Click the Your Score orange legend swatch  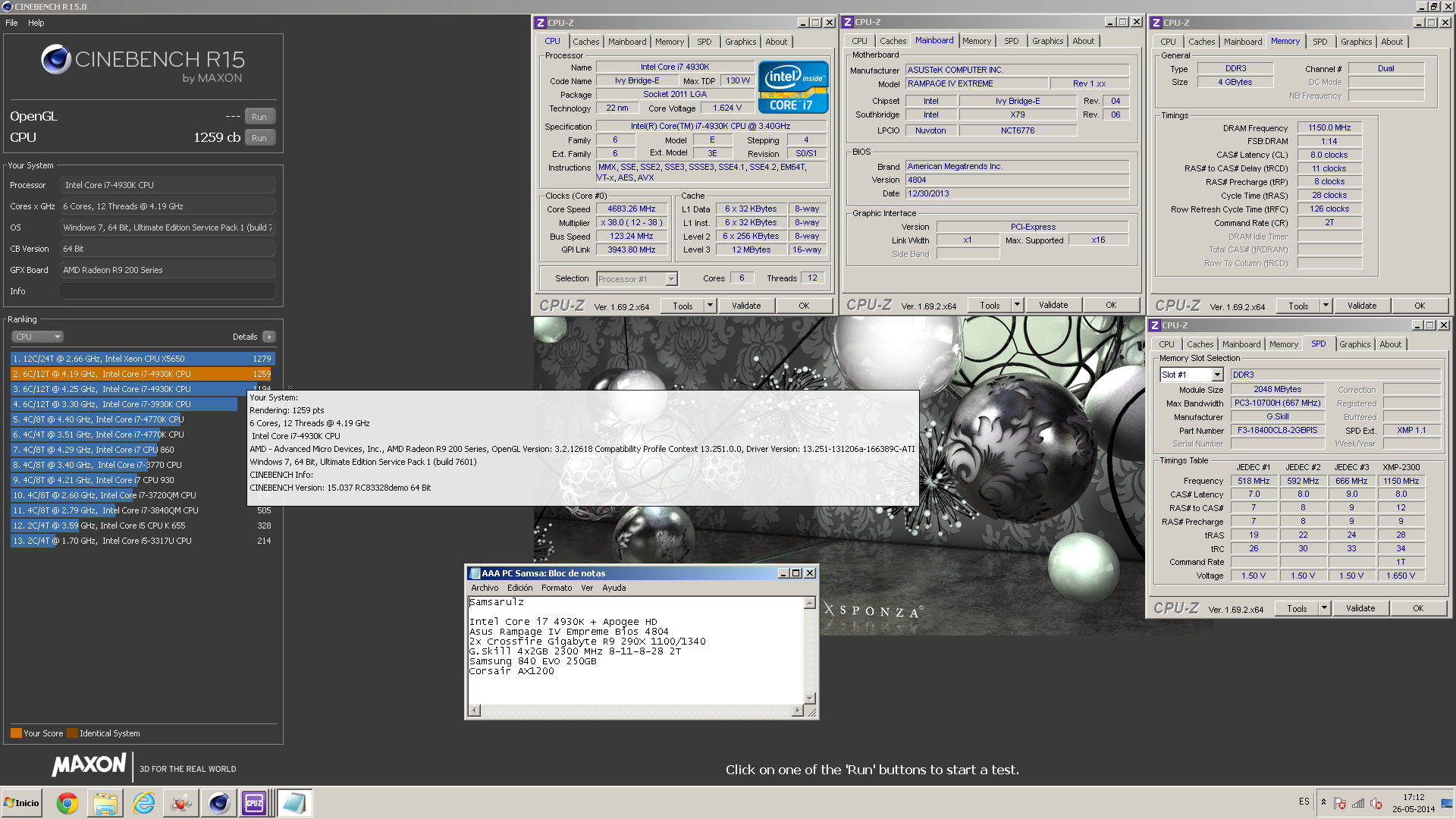pos(16,733)
